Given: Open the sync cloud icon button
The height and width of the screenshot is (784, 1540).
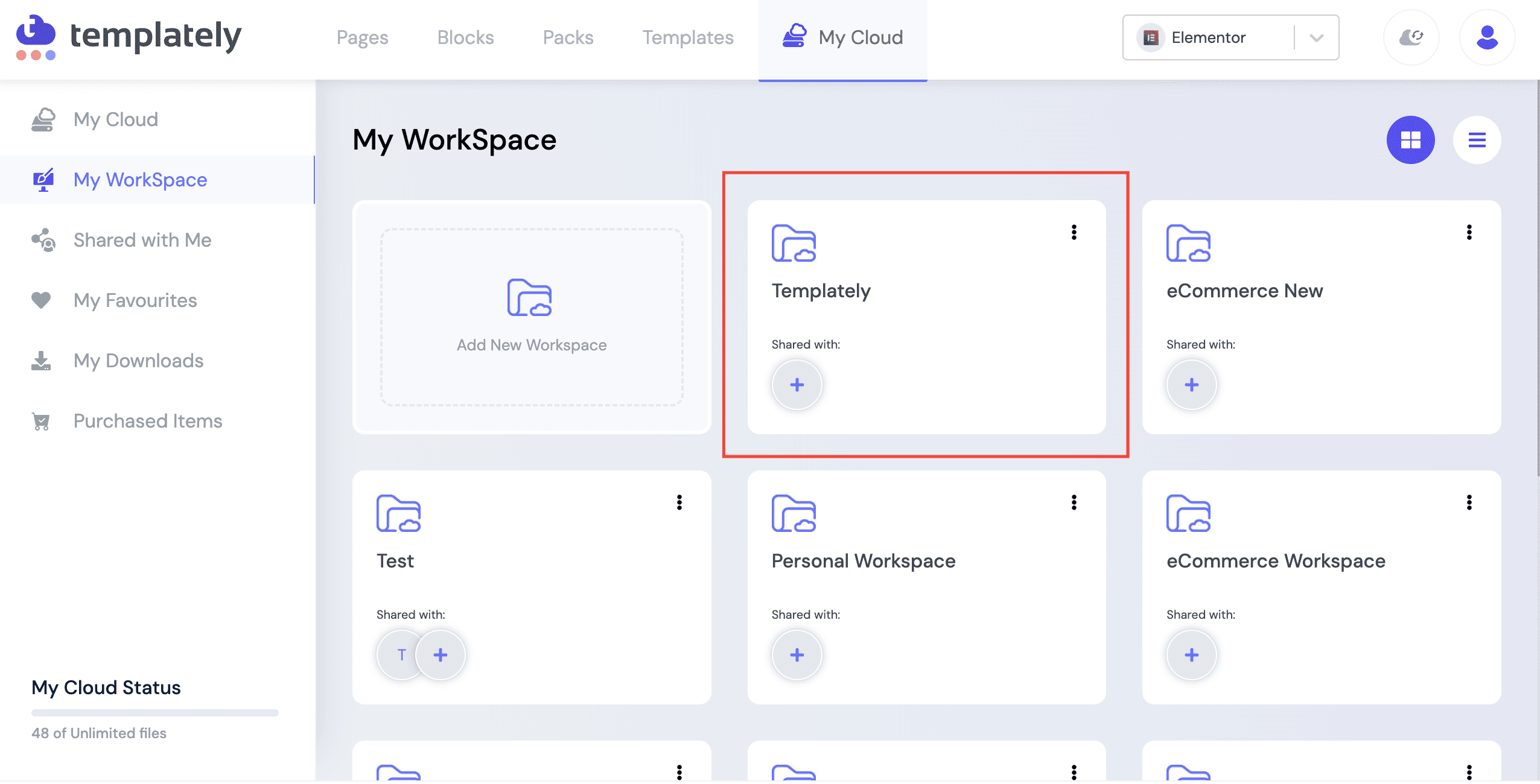Looking at the screenshot, I should [1411, 37].
